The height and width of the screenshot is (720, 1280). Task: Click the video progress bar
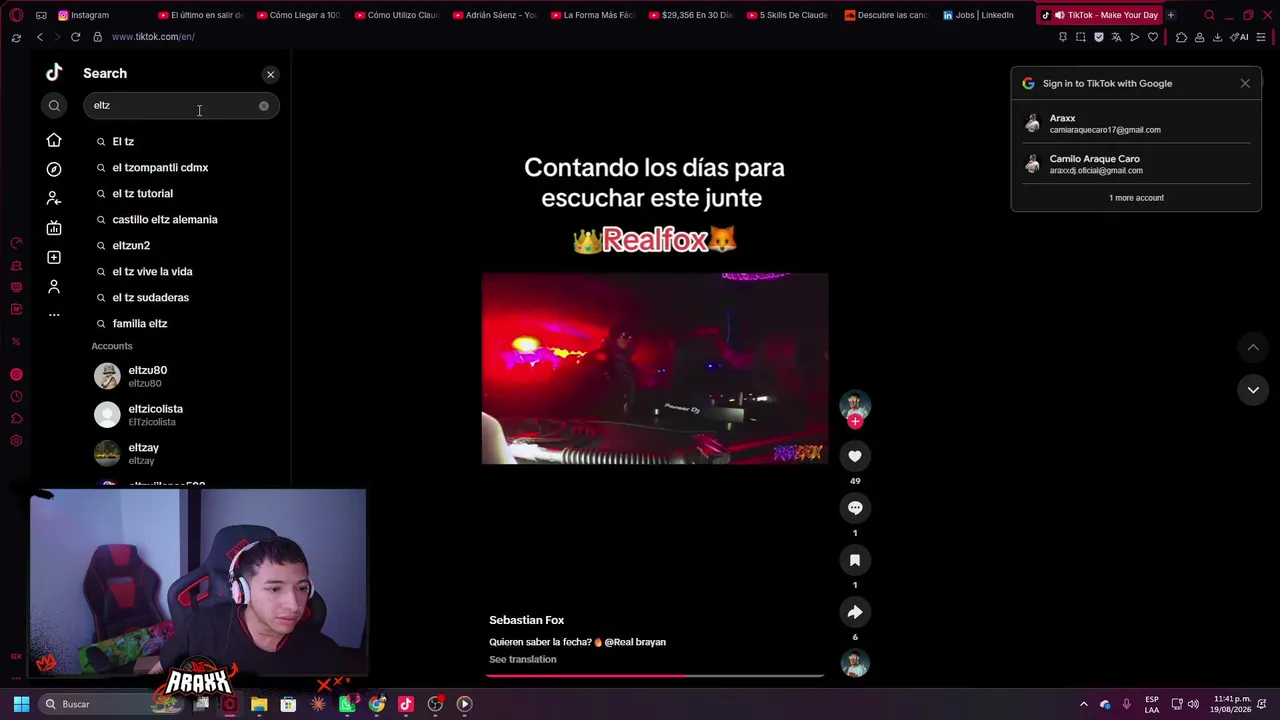coord(655,675)
